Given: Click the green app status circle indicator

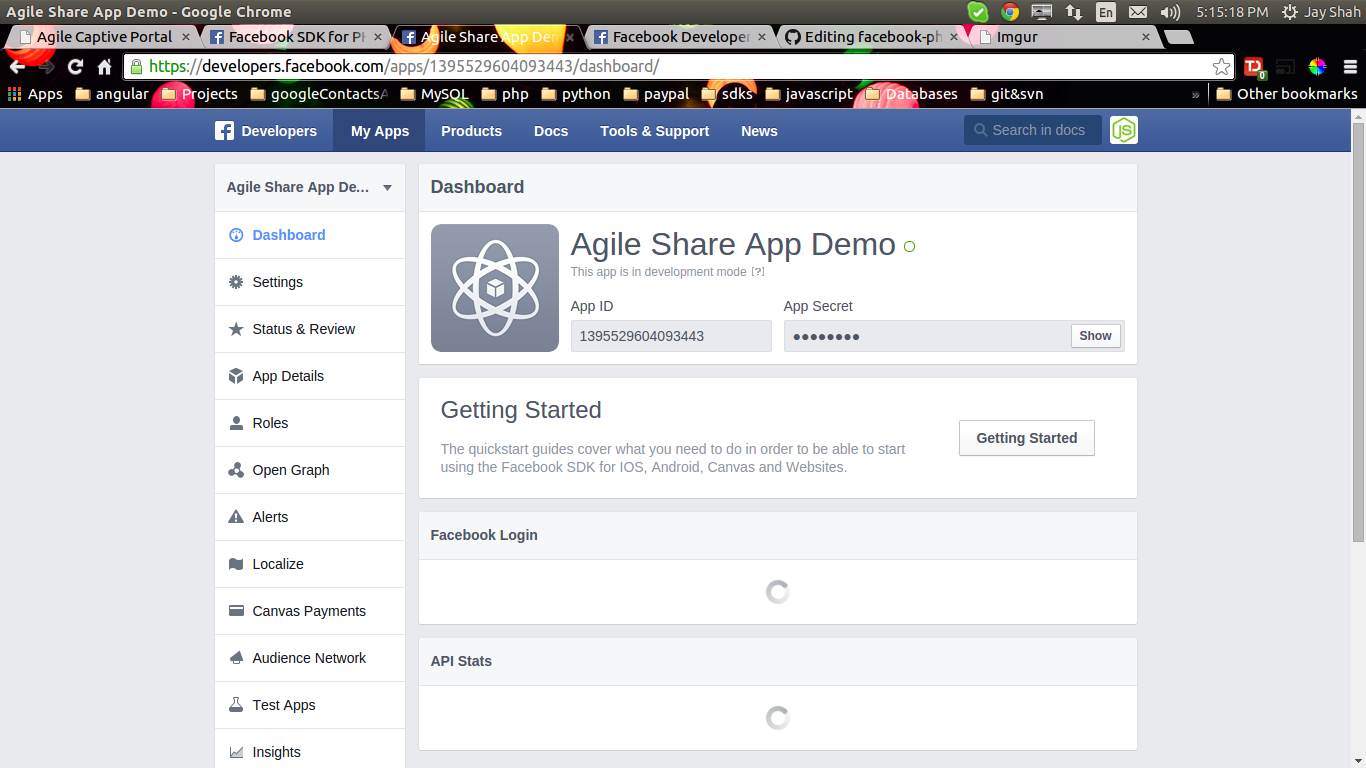Looking at the screenshot, I should 909,246.
